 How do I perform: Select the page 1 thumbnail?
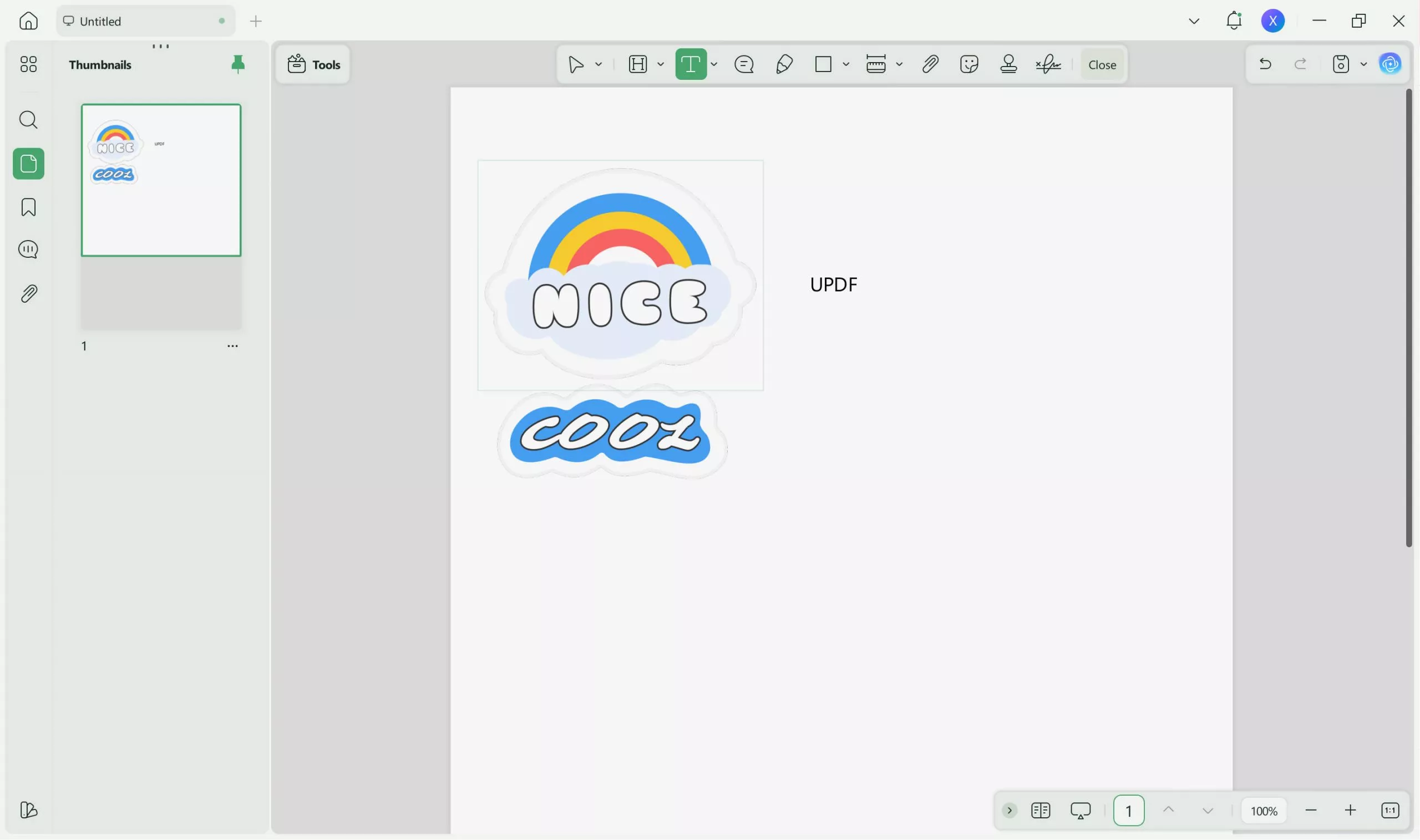[x=161, y=180]
